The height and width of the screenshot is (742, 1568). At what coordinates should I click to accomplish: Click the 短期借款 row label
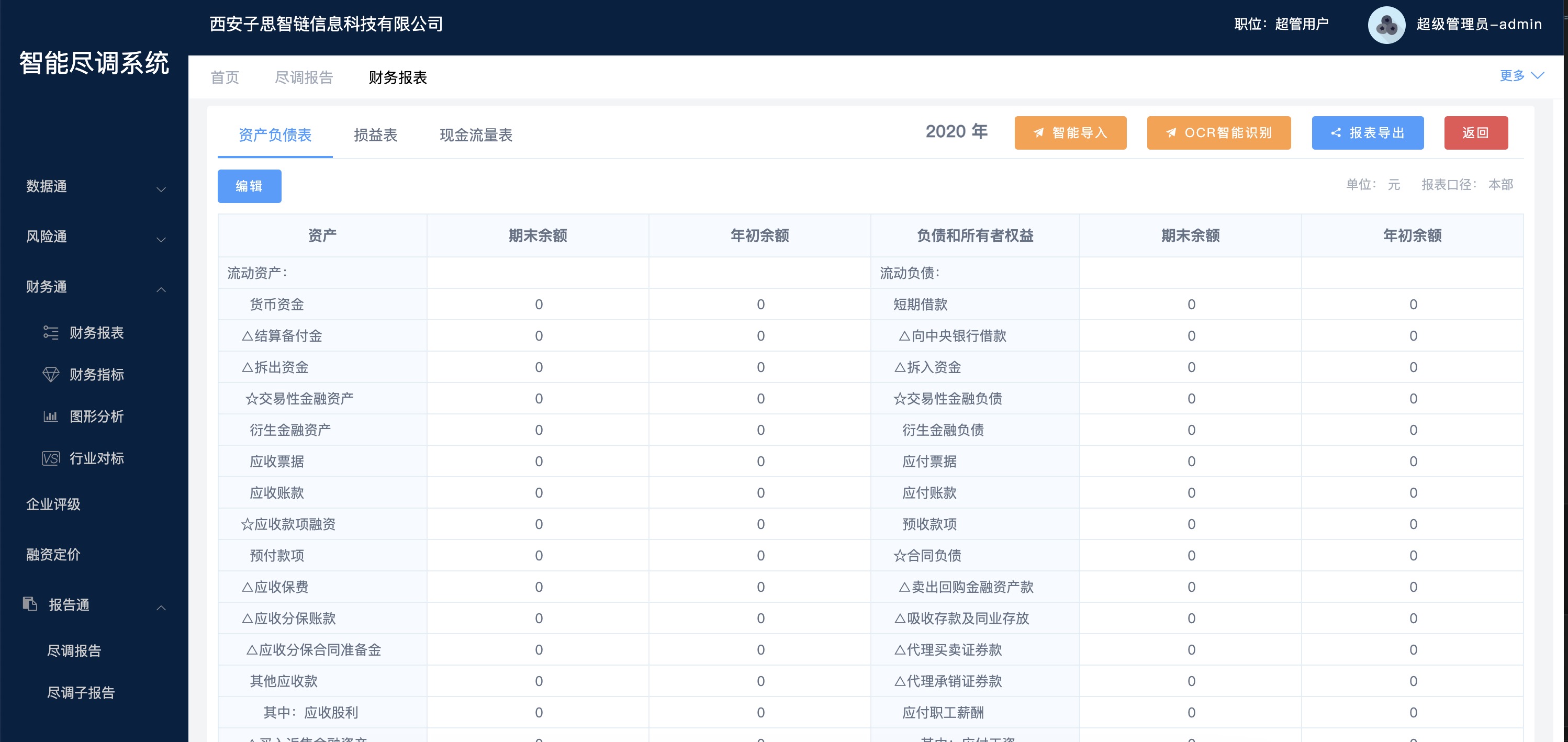[921, 305]
